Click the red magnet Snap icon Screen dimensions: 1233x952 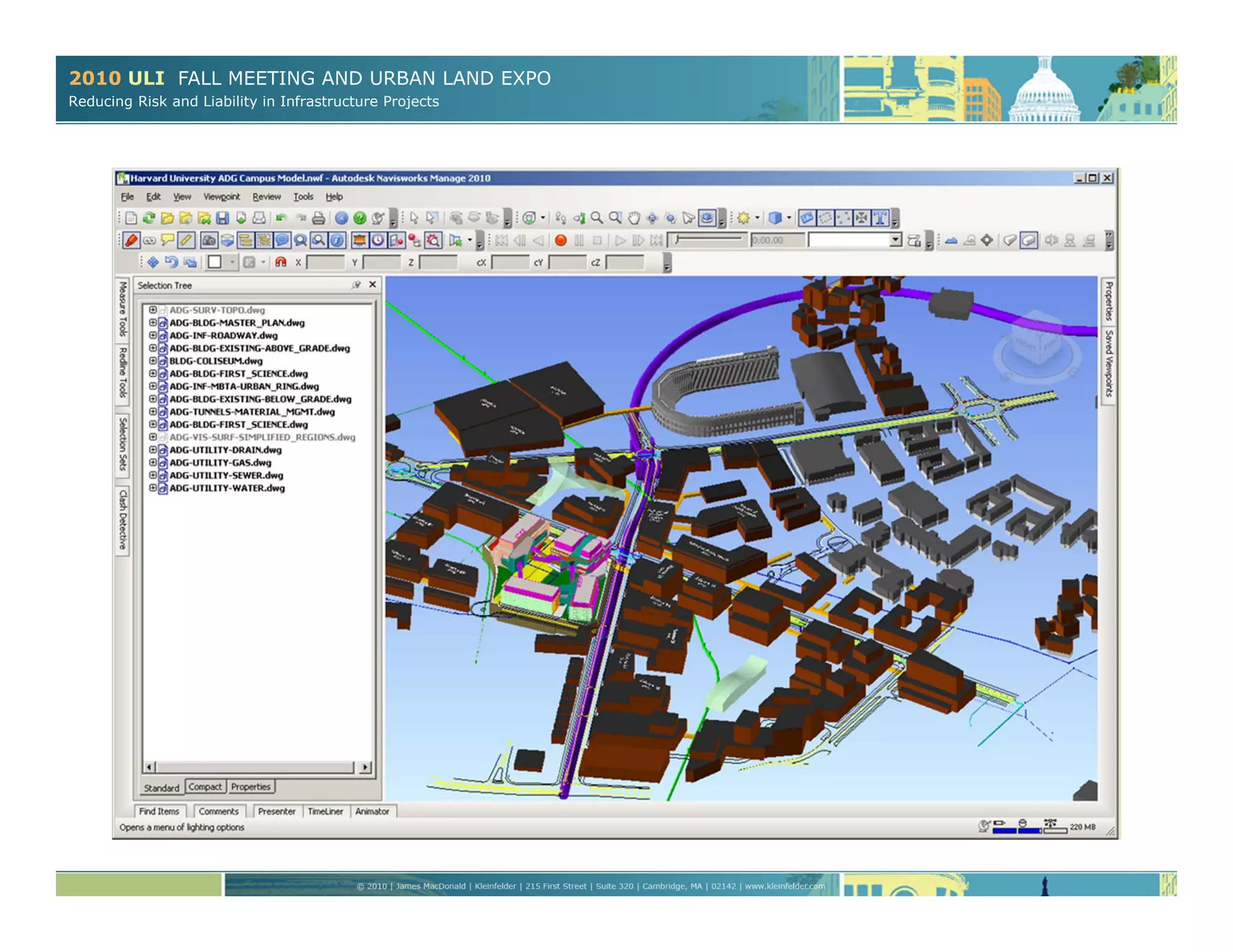click(x=281, y=262)
